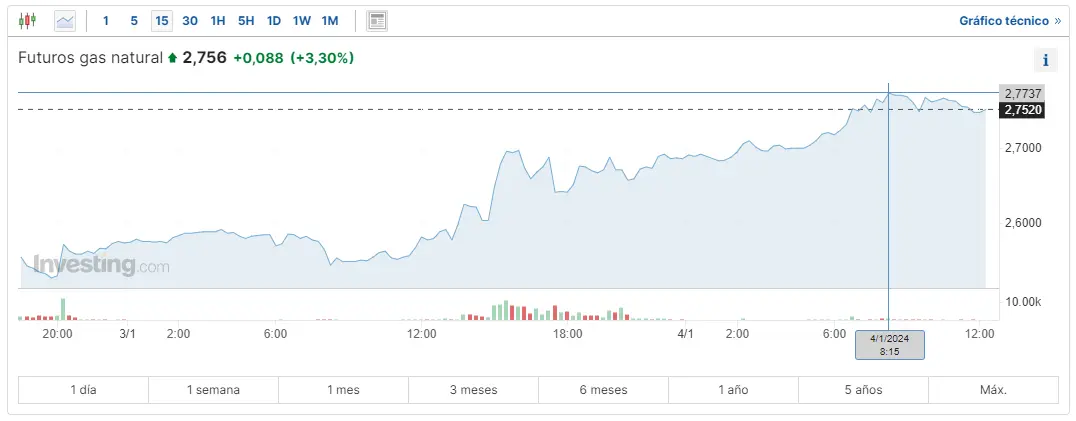Click the 4/1/2024 8:15 time marker

pyautogui.click(x=889, y=345)
